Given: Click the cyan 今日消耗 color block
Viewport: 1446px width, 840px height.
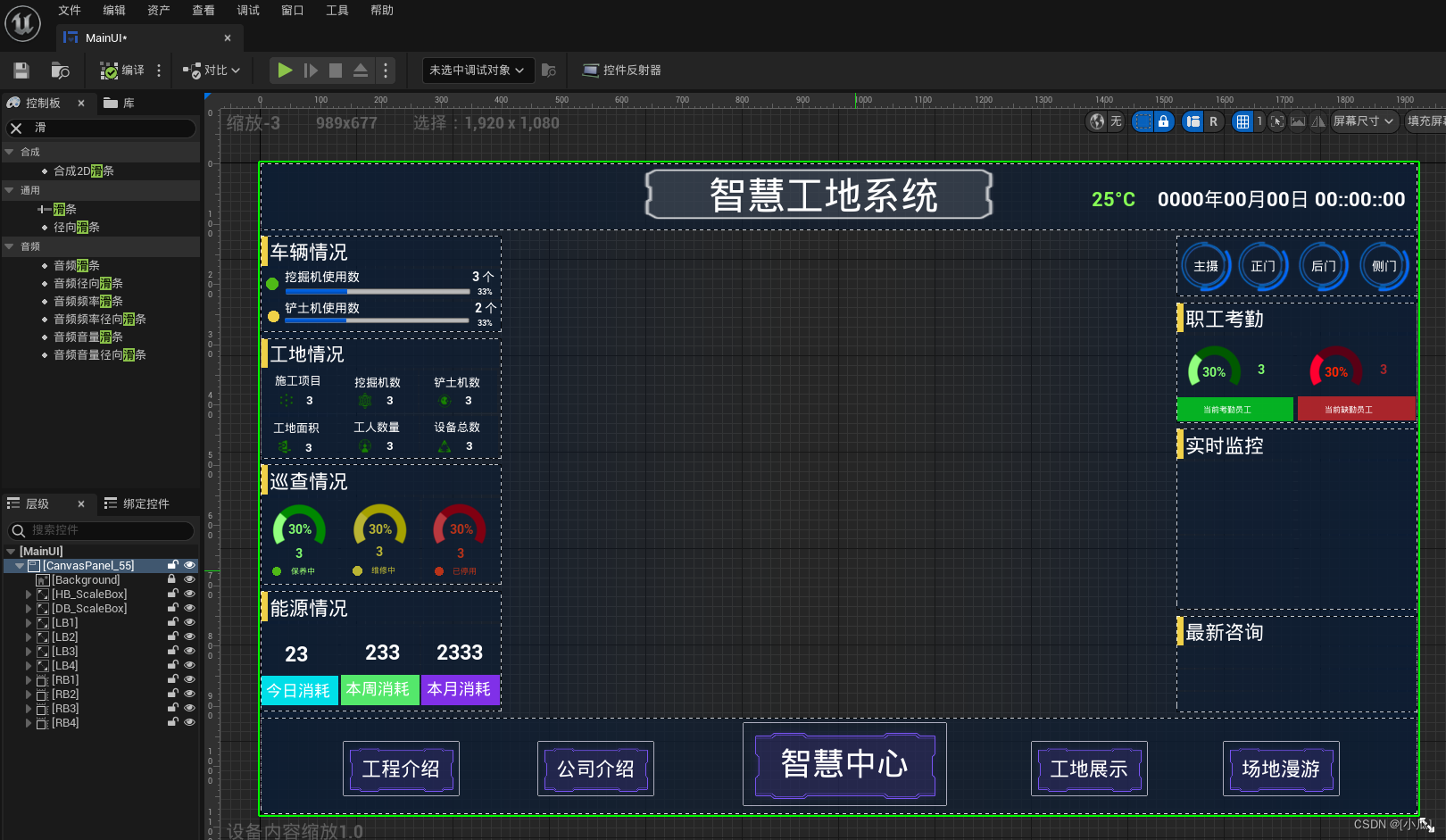Looking at the screenshot, I should [299, 690].
